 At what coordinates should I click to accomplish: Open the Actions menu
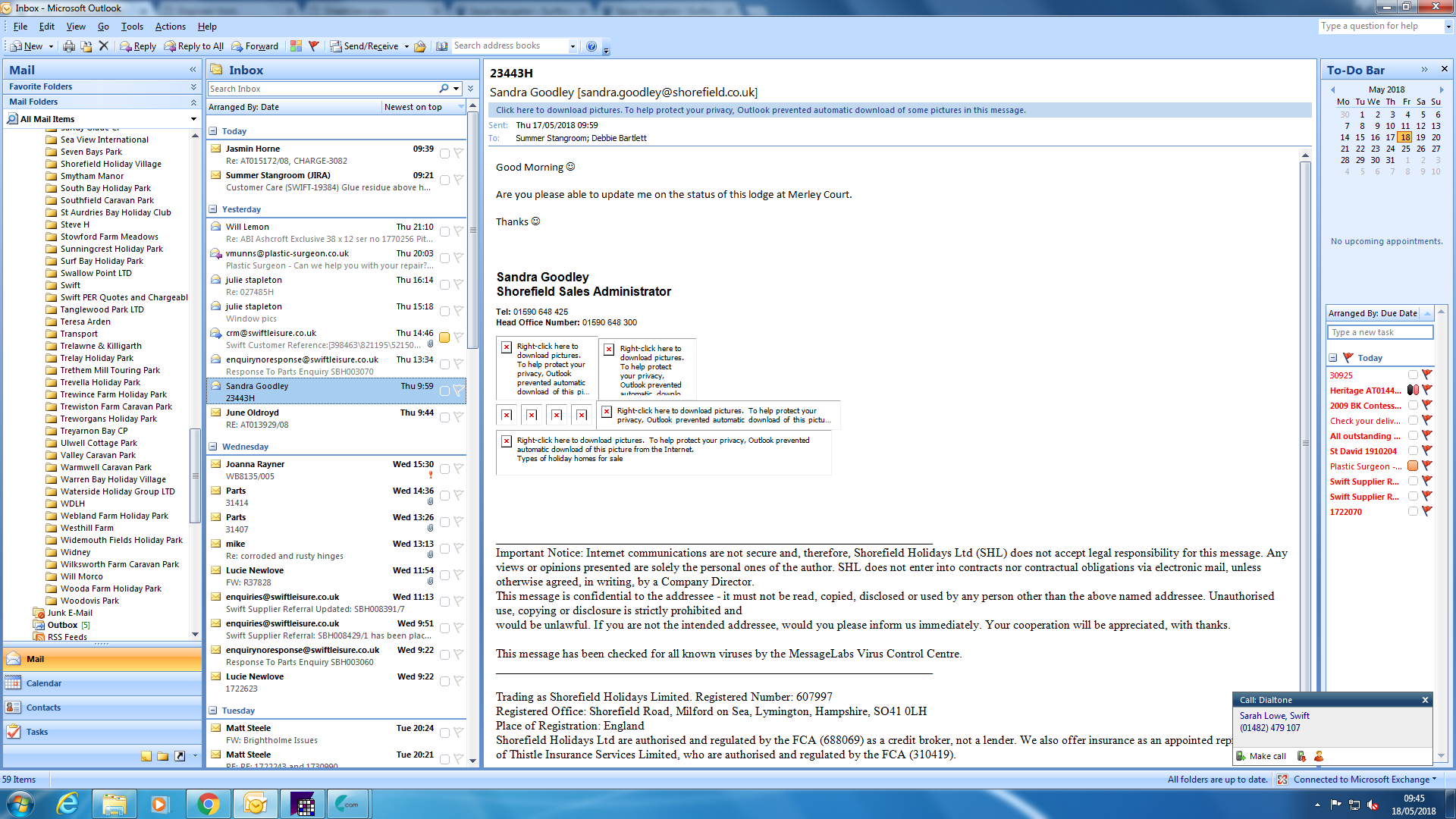(x=170, y=27)
